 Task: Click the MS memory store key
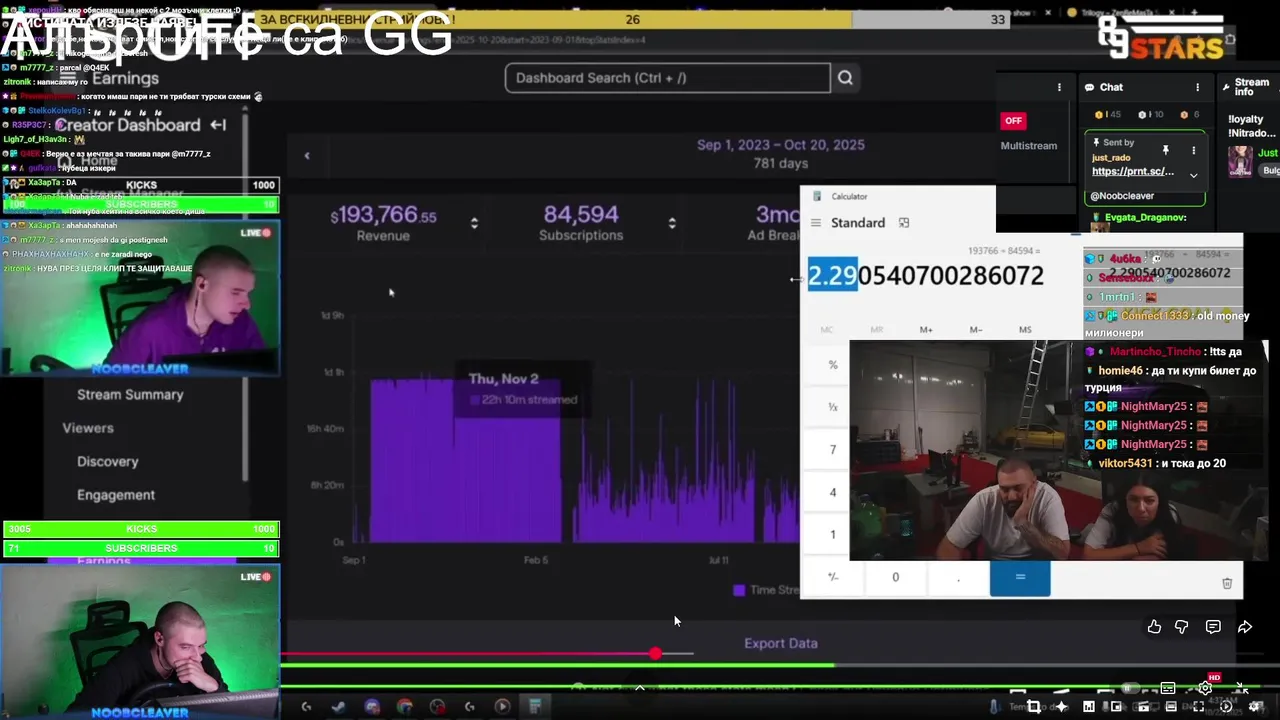[1025, 329]
